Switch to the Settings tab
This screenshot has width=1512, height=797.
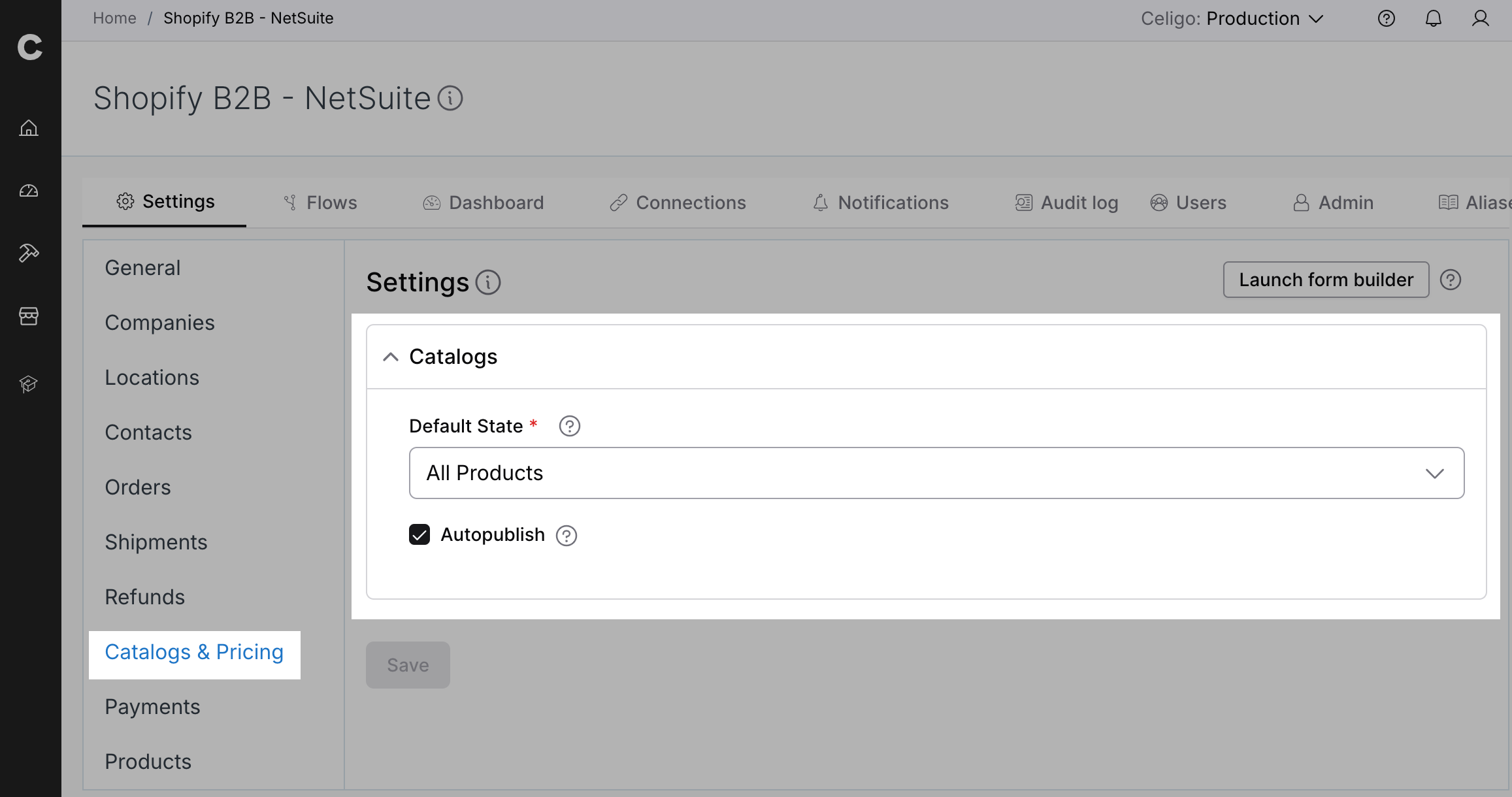pyautogui.click(x=165, y=202)
